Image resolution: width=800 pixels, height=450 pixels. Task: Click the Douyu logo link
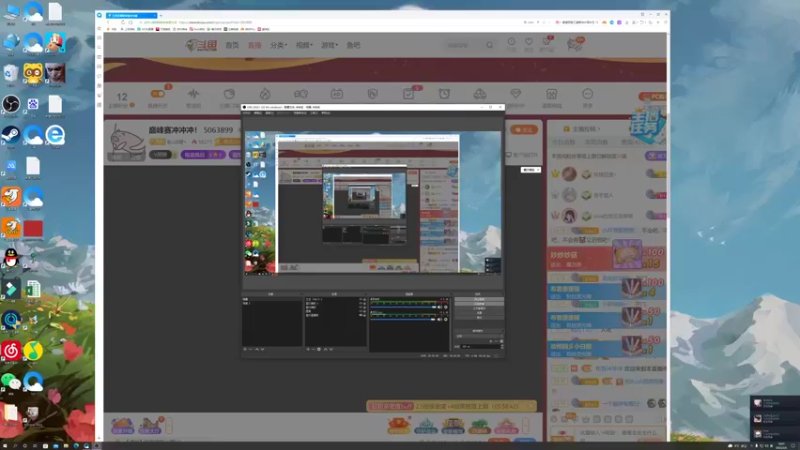coord(201,45)
